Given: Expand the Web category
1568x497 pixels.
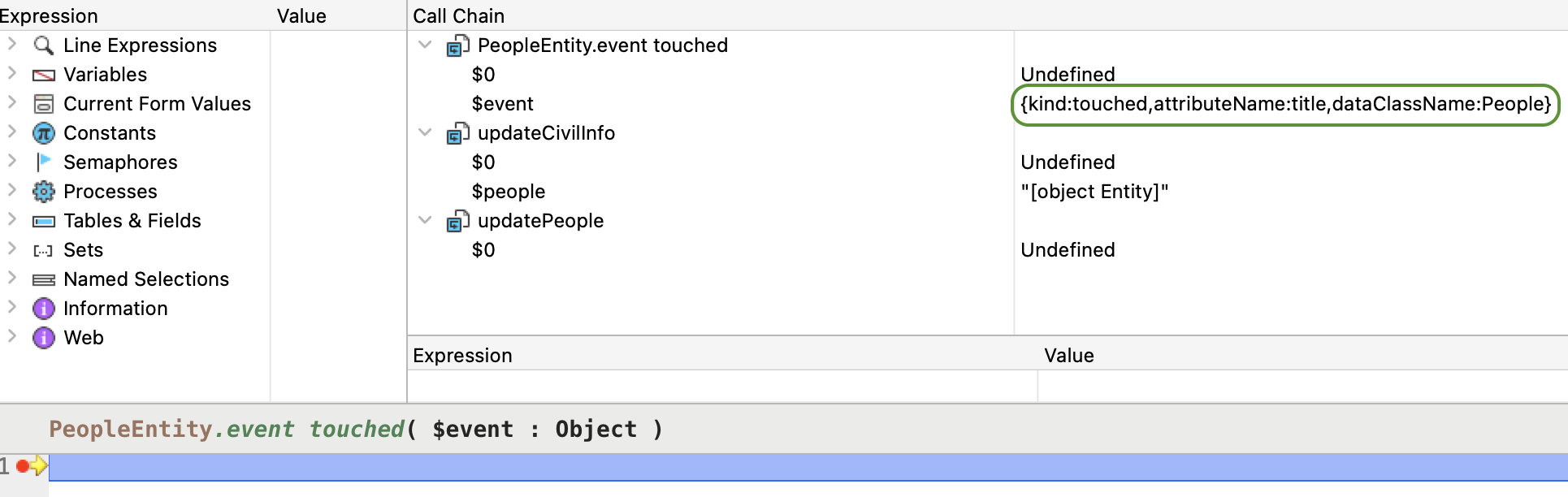Looking at the screenshot, I should 12,336.
